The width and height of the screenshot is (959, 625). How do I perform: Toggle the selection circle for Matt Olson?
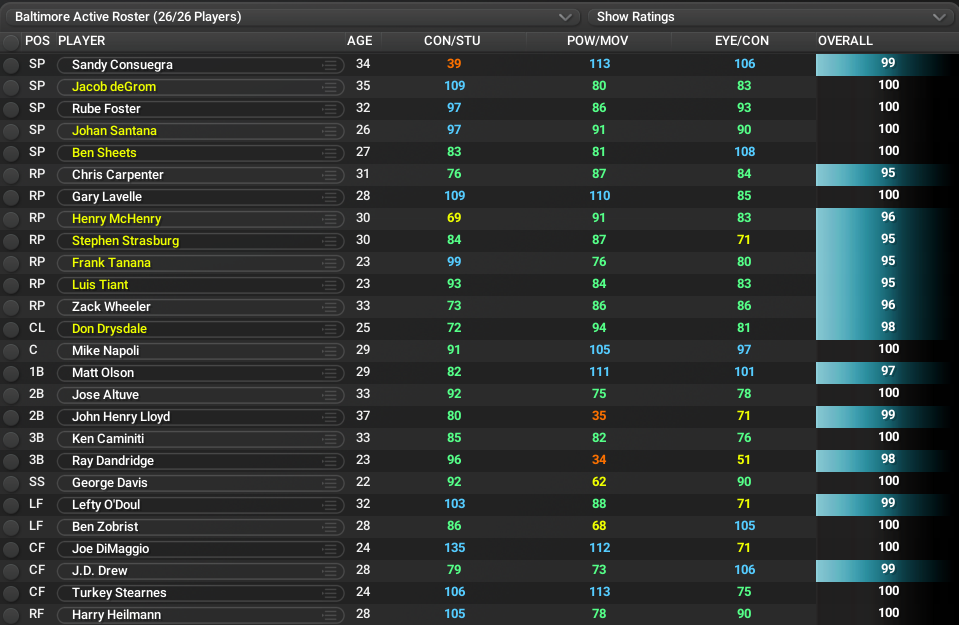(11, 373)
